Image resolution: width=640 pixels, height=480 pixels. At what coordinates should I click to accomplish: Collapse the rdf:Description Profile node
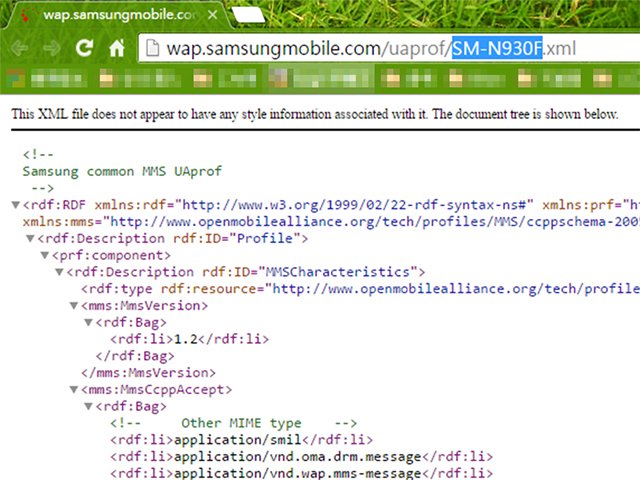point(30,238)
